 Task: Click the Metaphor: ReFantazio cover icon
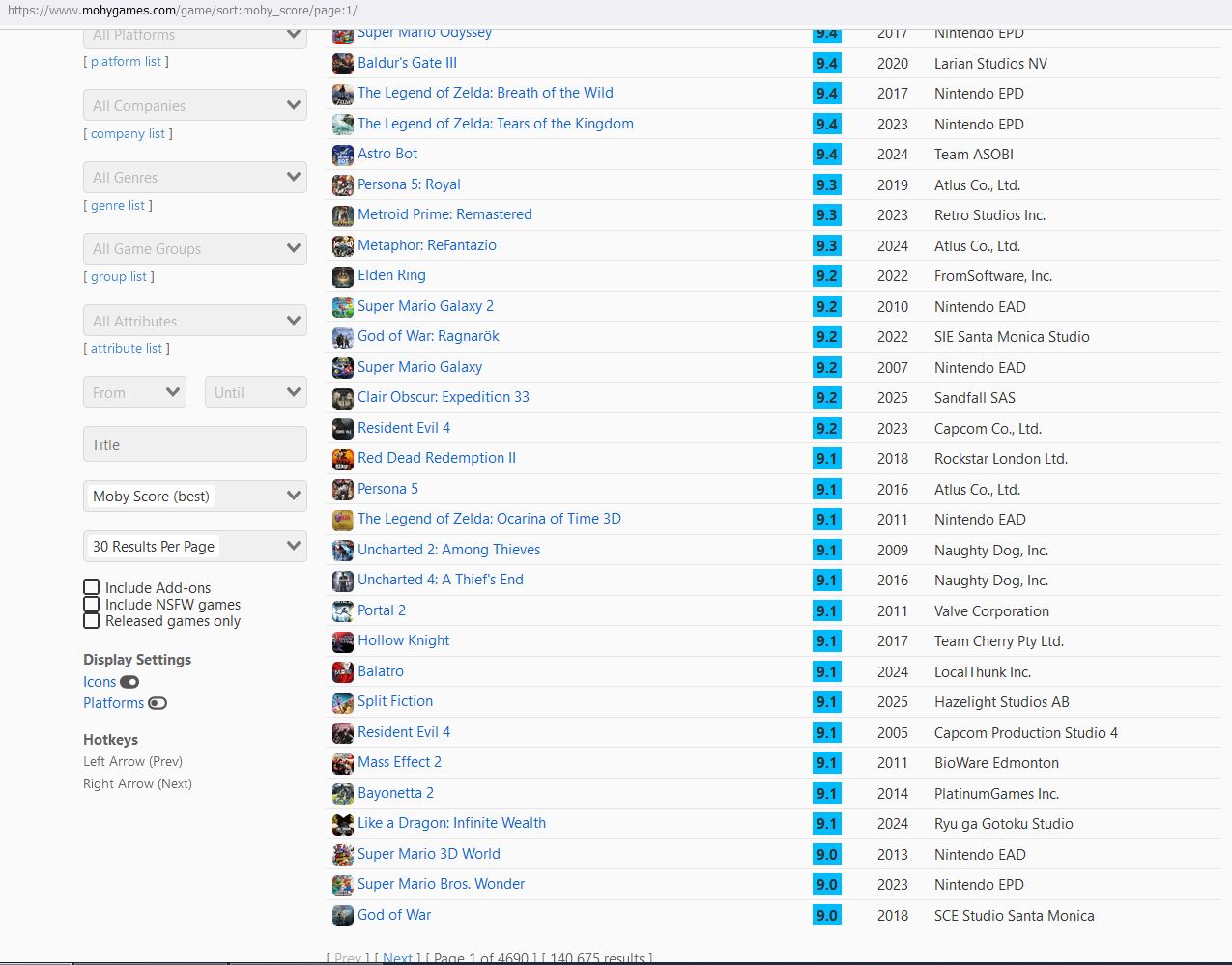tap(343, 246)
